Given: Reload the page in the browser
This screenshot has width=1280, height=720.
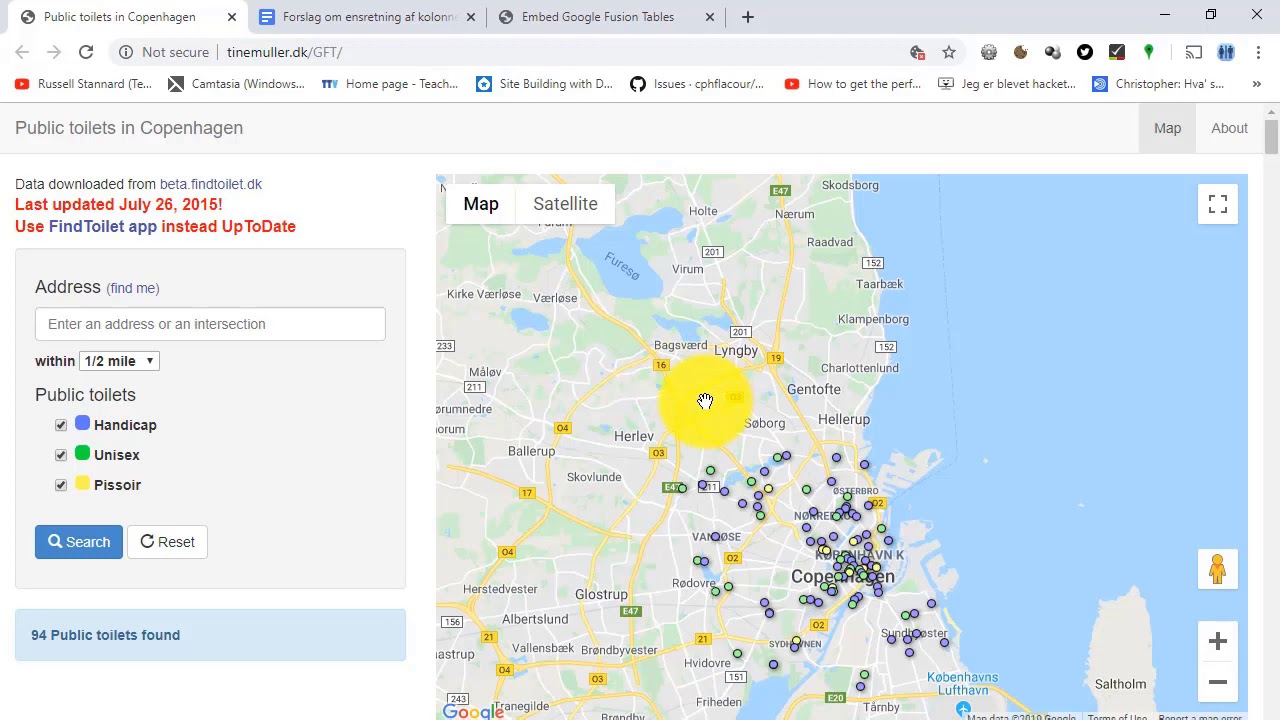Looking at the screenshot, I should tap(86, 52).
